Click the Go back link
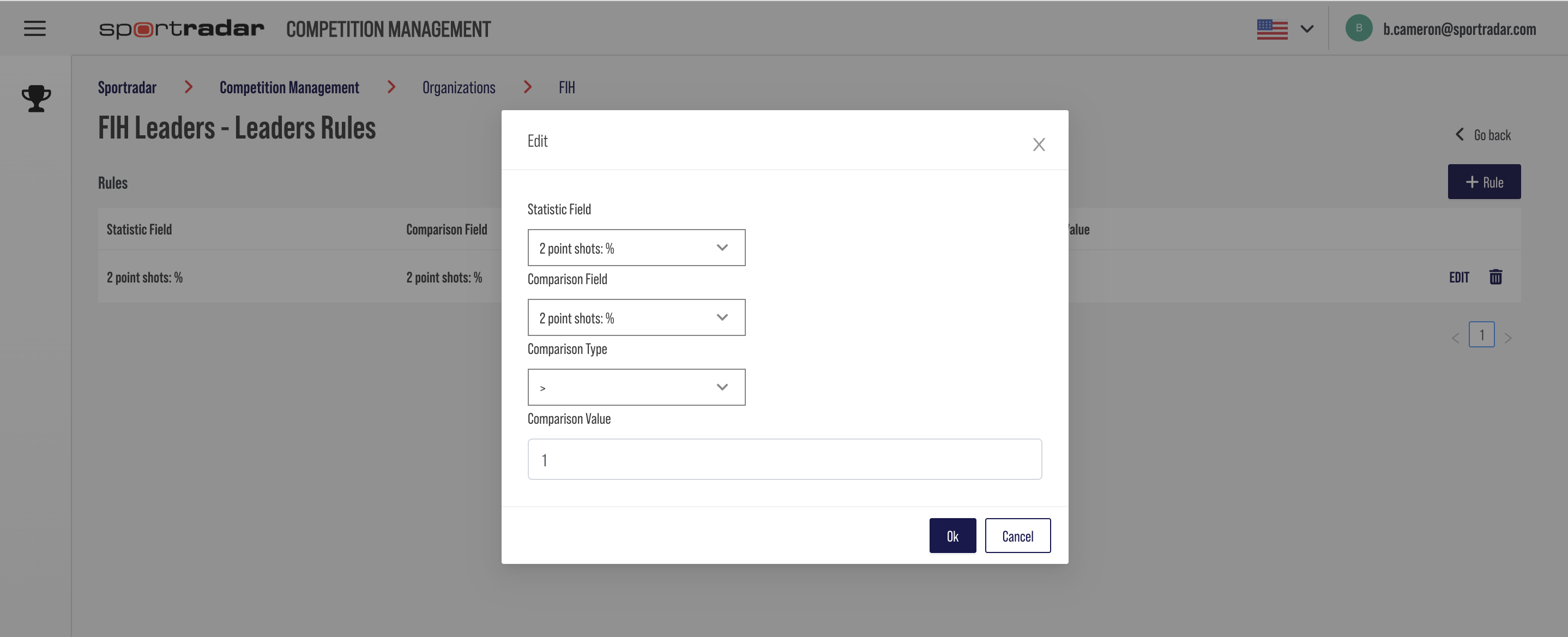This screenshot has width=1568, height=637. (1483, 135)
